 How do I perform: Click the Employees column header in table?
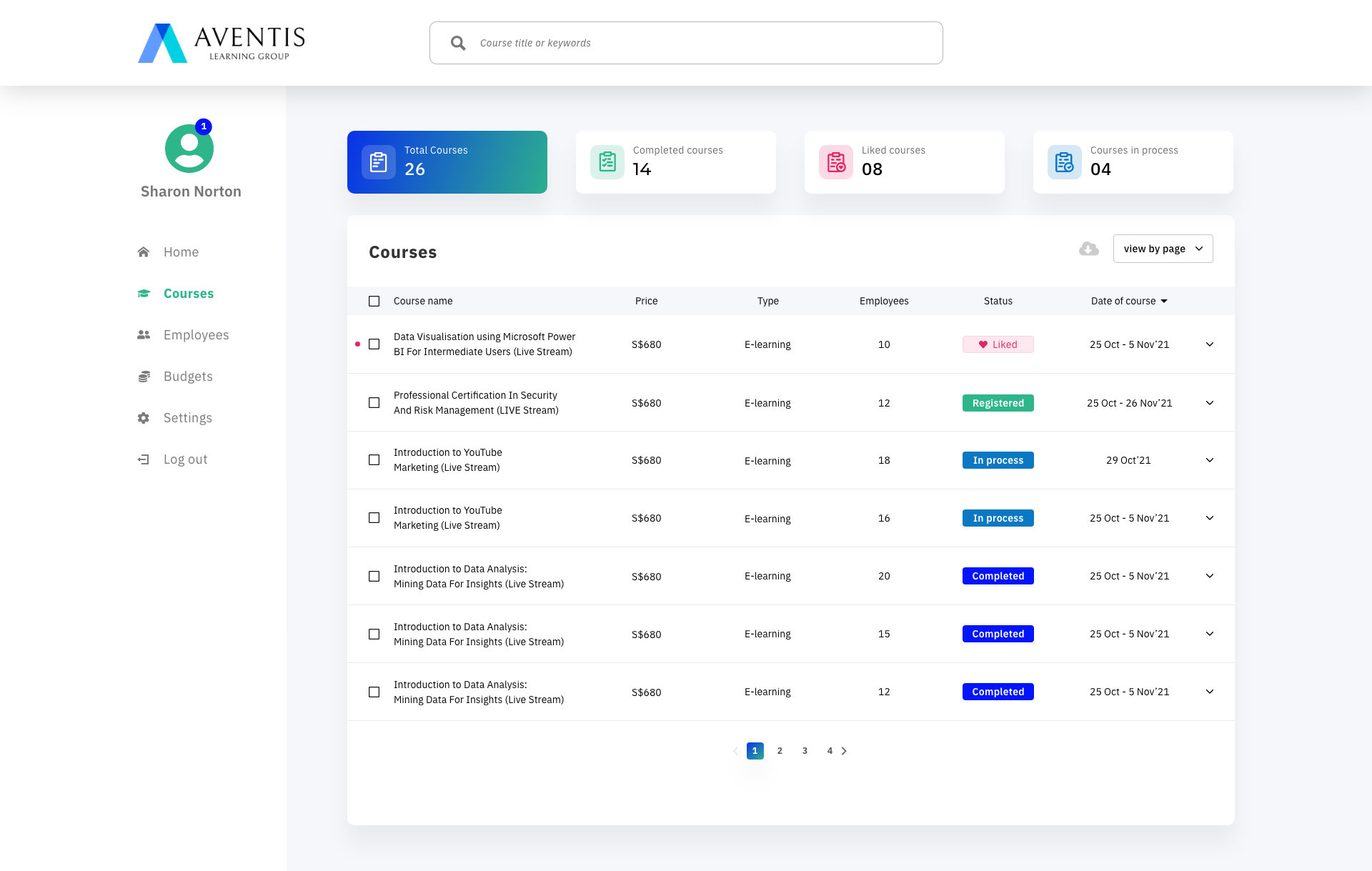pos(884,301)
